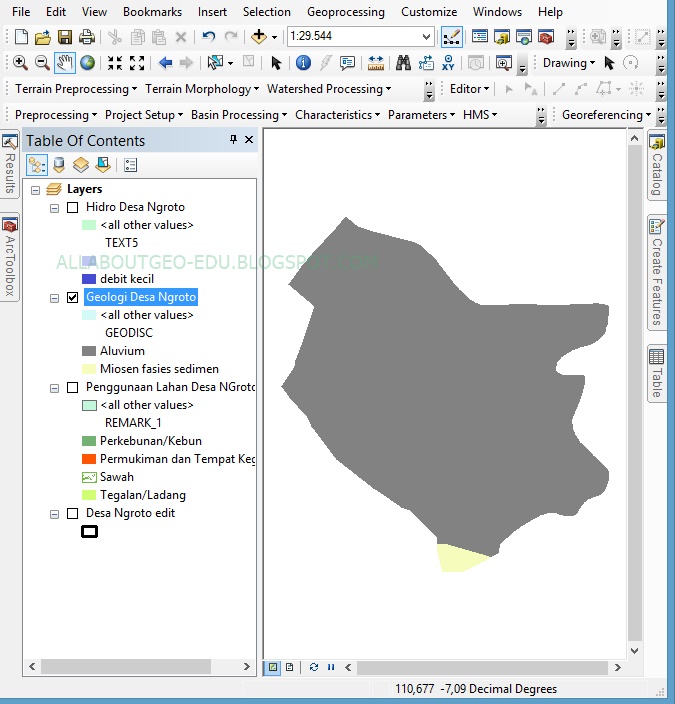This screenshot has width=675, height=704.
Task: Open the Catalog window toolbar icon
Action: point(502,37)
